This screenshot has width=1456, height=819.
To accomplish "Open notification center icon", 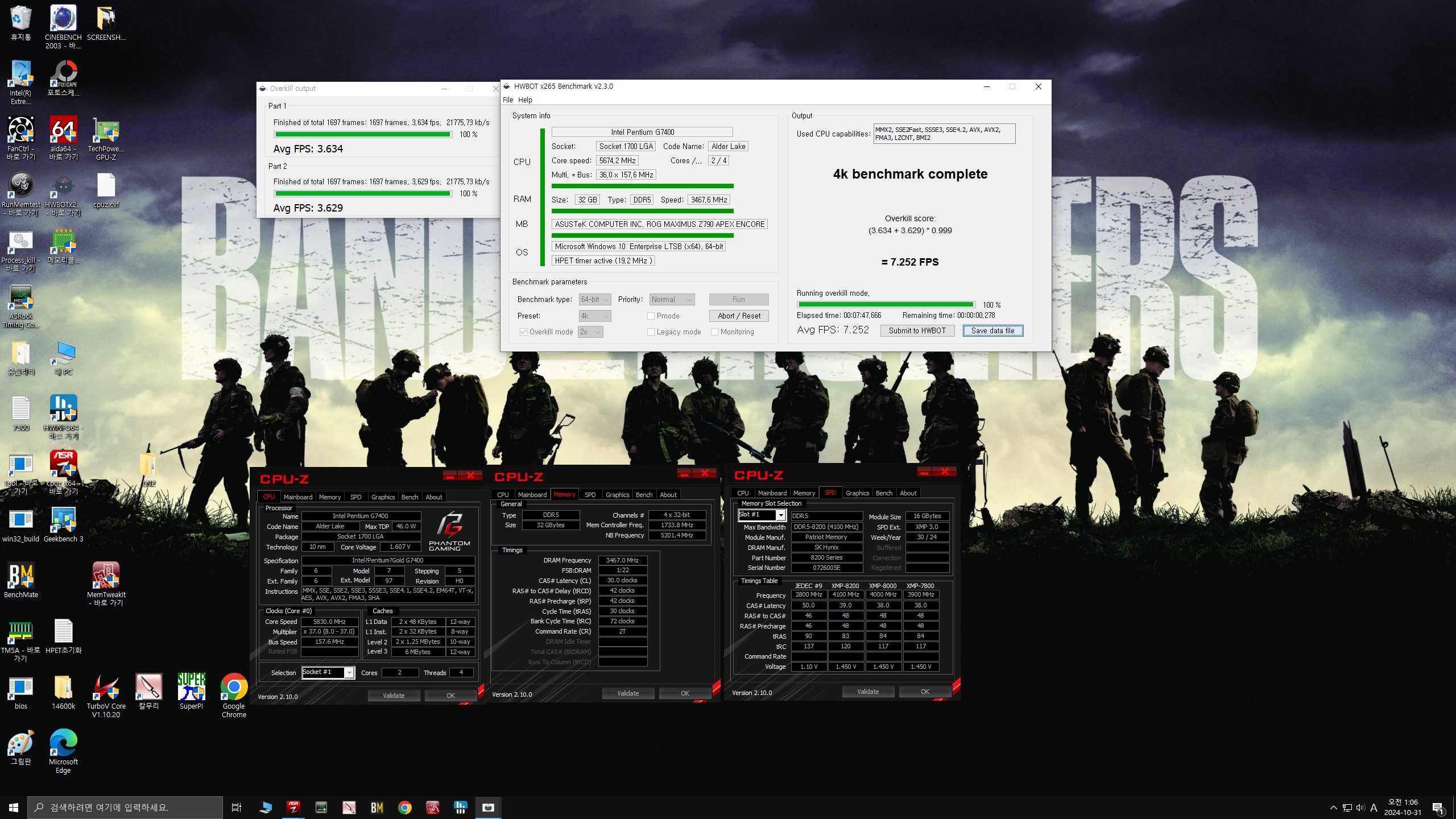I will click(1438, 808).
